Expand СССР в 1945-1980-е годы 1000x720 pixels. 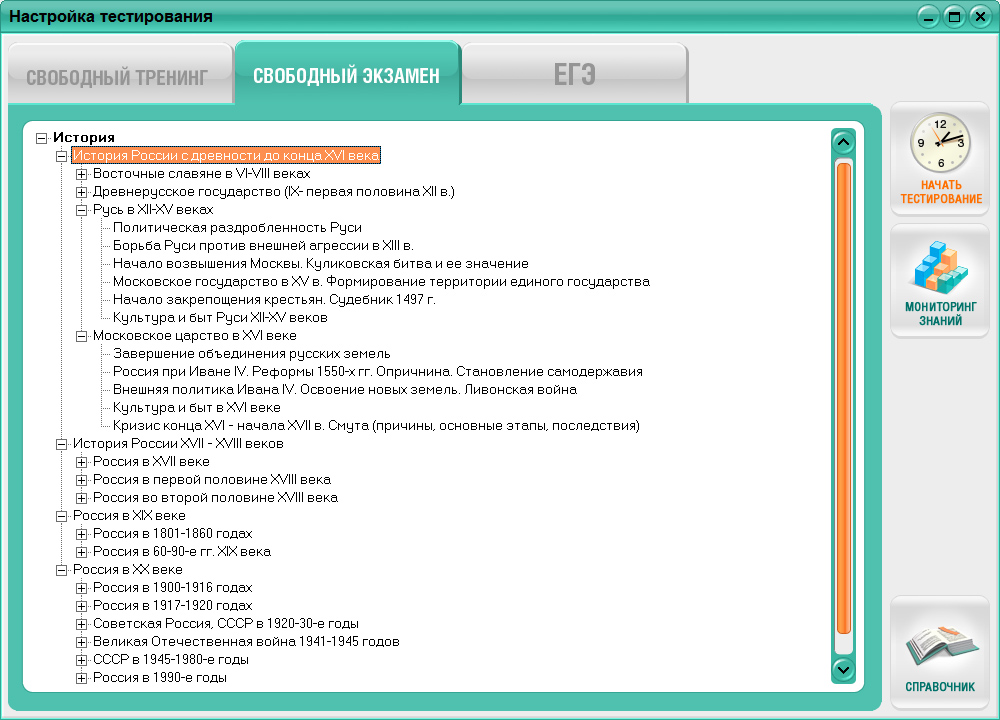point(81,660)
